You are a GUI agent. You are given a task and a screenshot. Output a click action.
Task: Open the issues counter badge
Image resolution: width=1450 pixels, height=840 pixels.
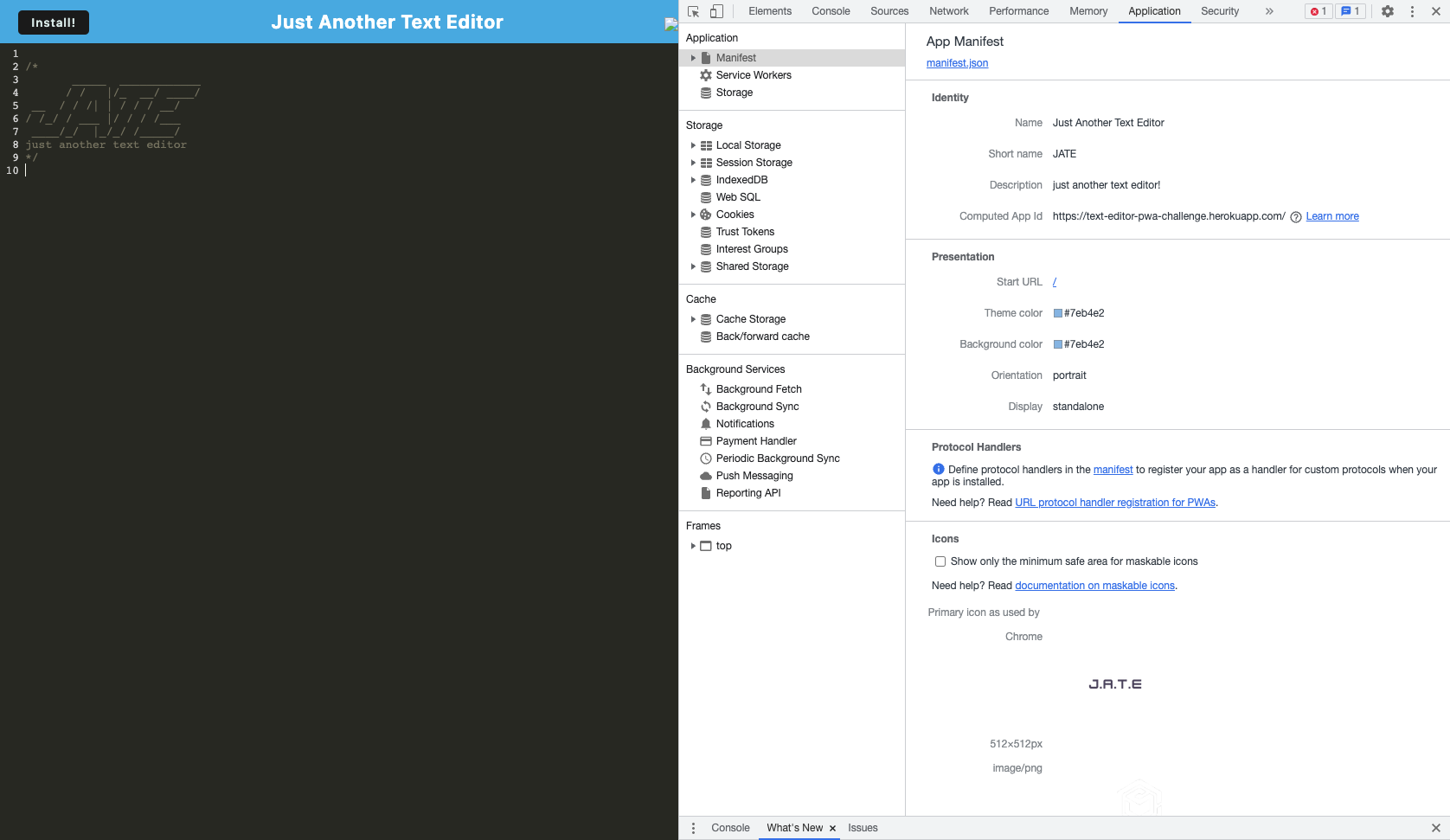coord(1351,11)
